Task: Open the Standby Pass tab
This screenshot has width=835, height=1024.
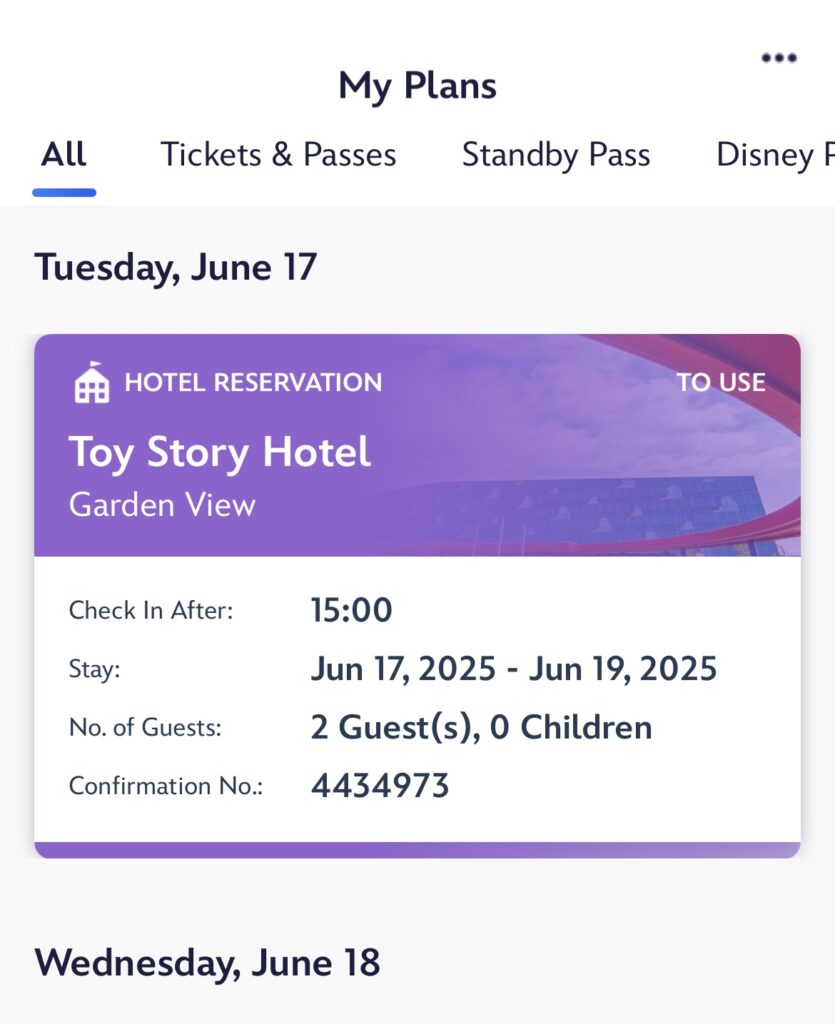Action: pyautogui.click(x=556, y=155)
